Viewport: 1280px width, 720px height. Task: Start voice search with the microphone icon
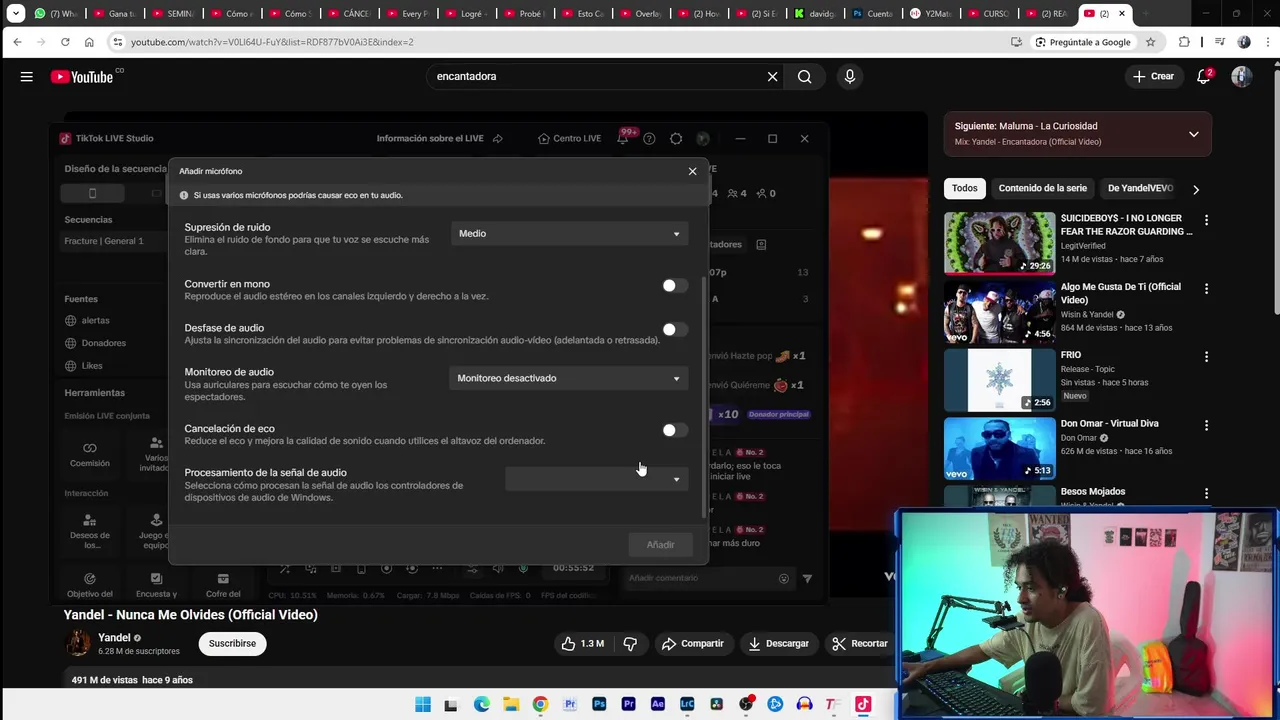pyautogui.click(x=849, y=76)
